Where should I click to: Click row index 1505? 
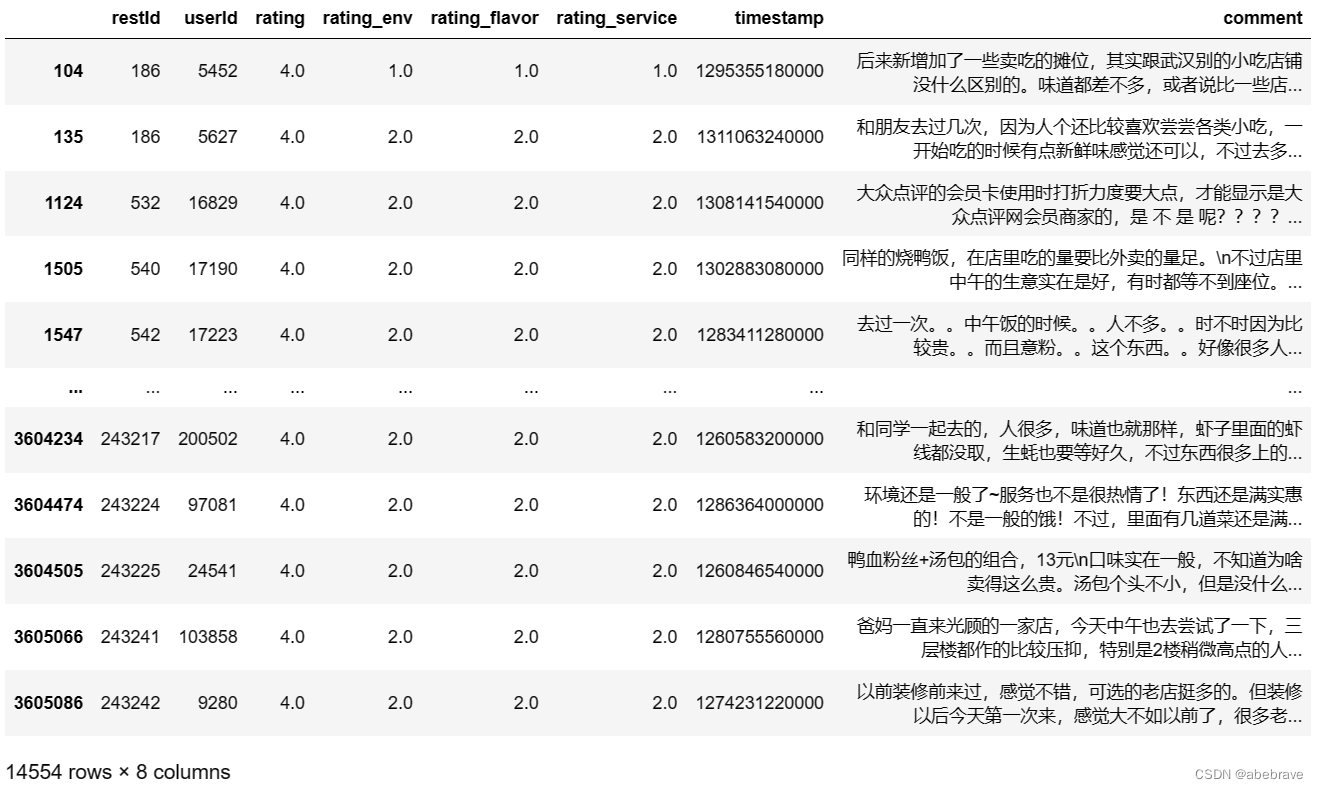click(64, 269)
